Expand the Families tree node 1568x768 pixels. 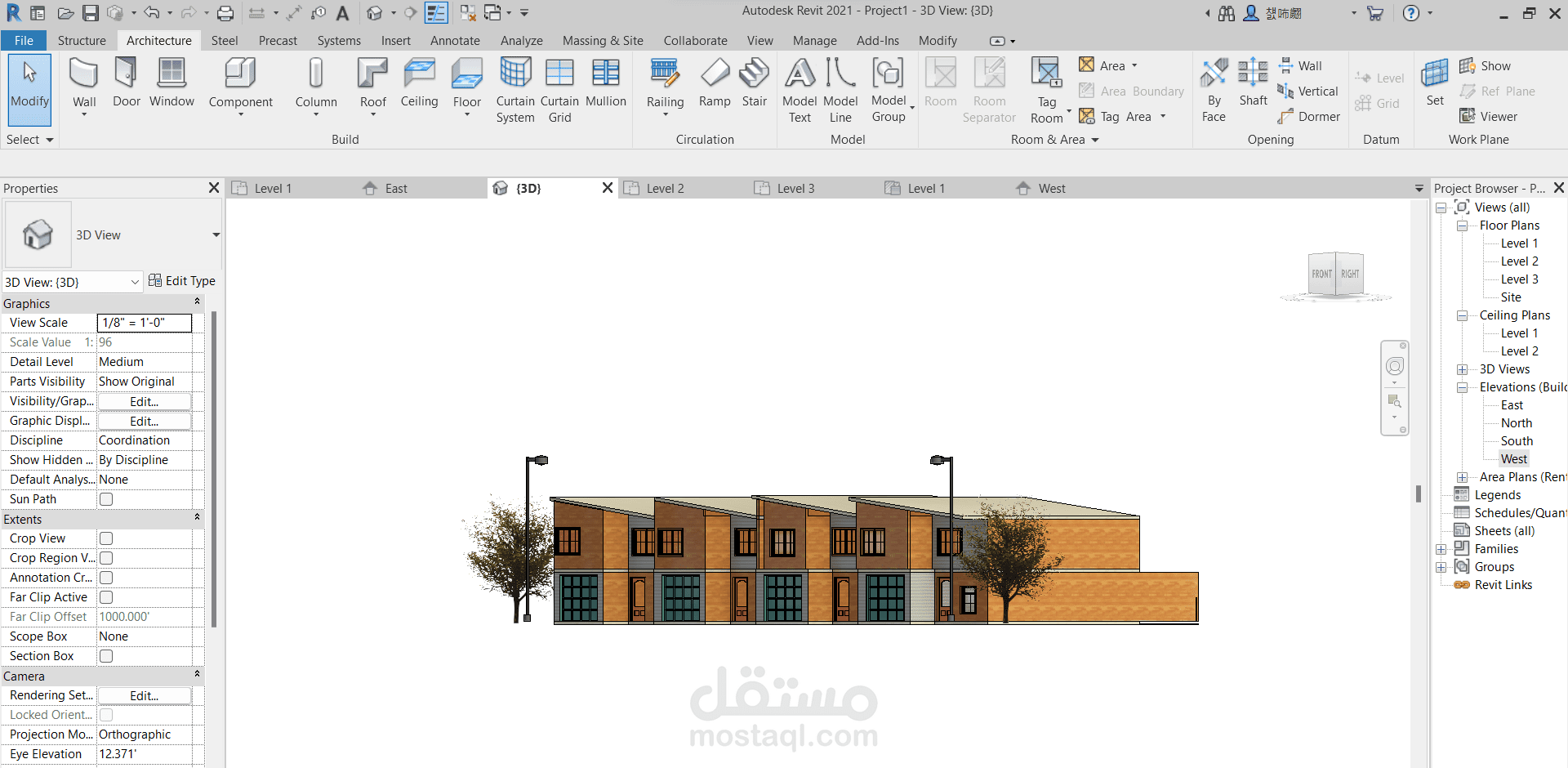point(1441,549)
